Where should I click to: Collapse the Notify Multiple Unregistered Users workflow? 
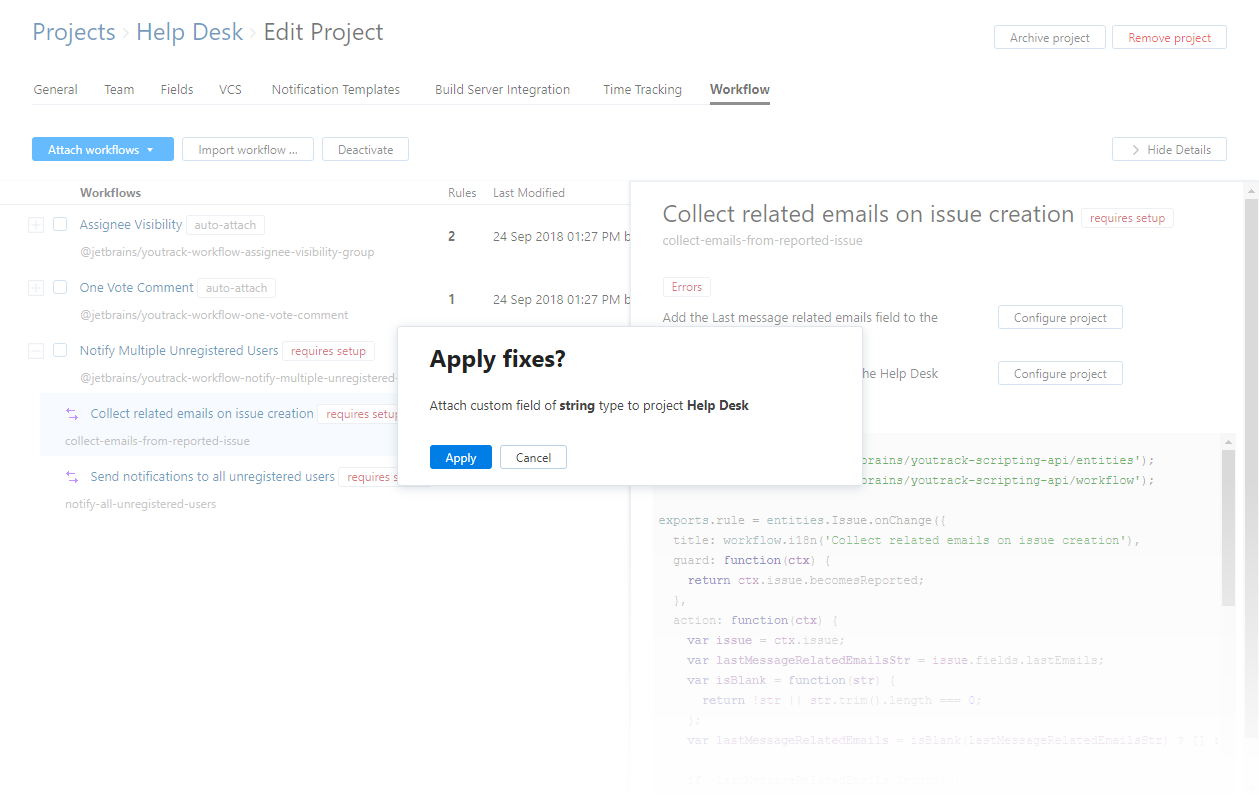pyautogui.click(x=36, y=351)
